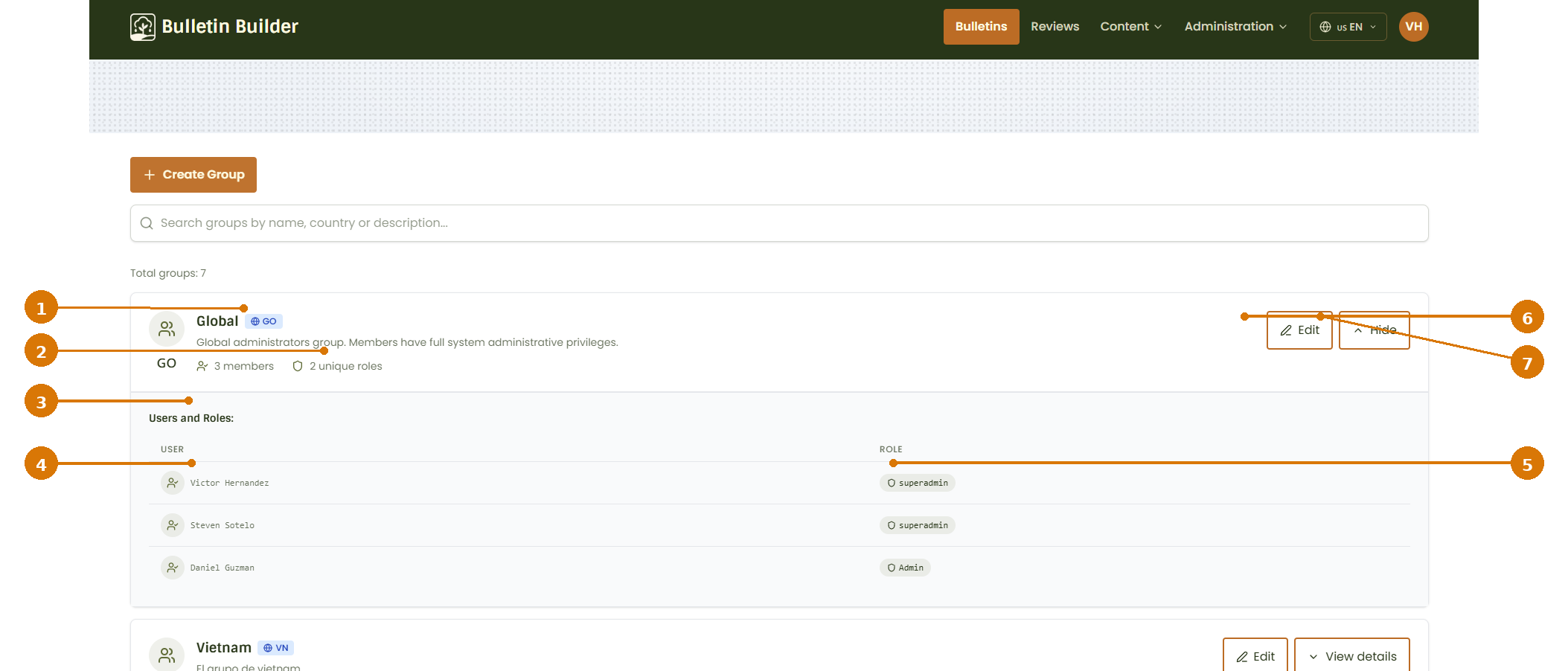Click the Global group people icon
Image resolution: width=1568 pixels, height=671 pixels.
pos(167,329)
